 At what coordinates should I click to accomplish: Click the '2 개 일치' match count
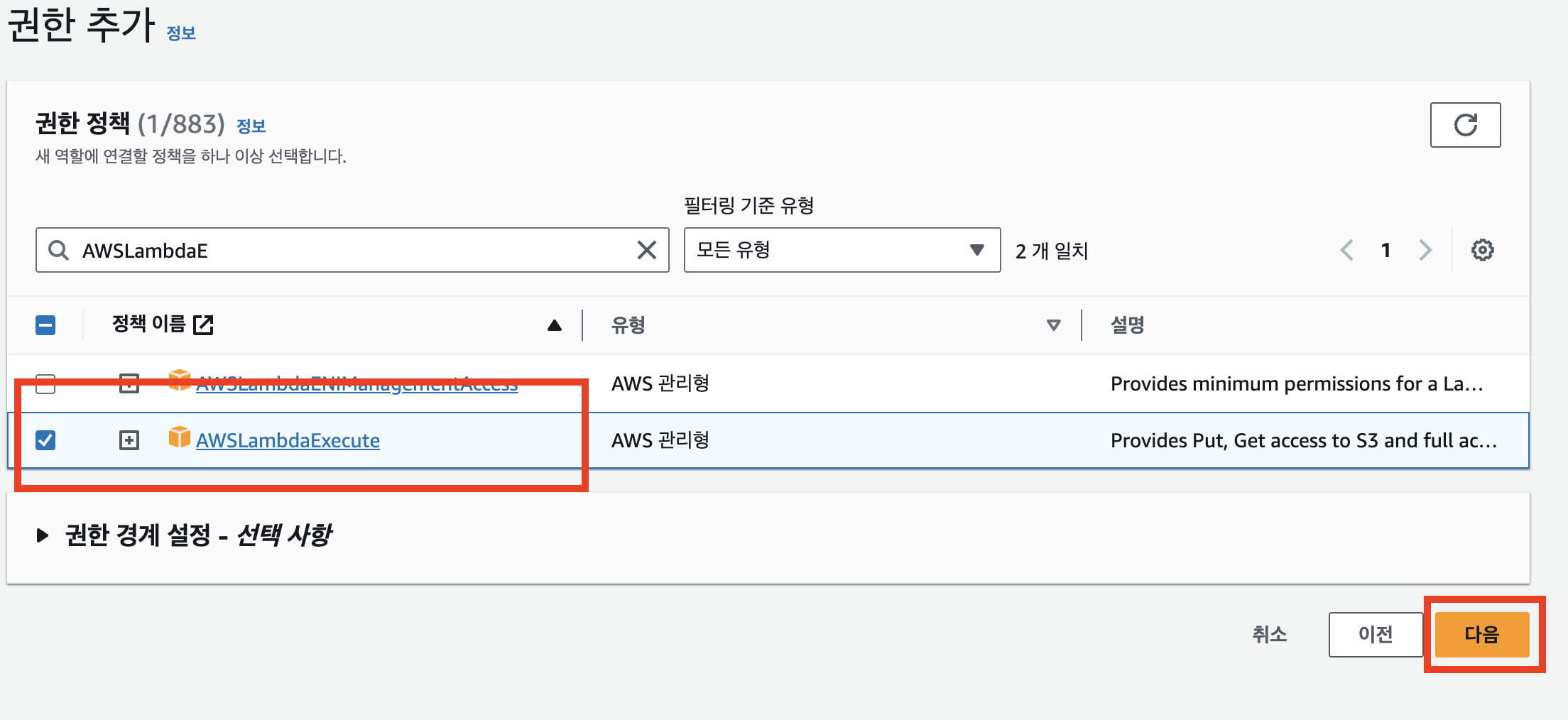pyautogui.click(x=1052, y=251)
